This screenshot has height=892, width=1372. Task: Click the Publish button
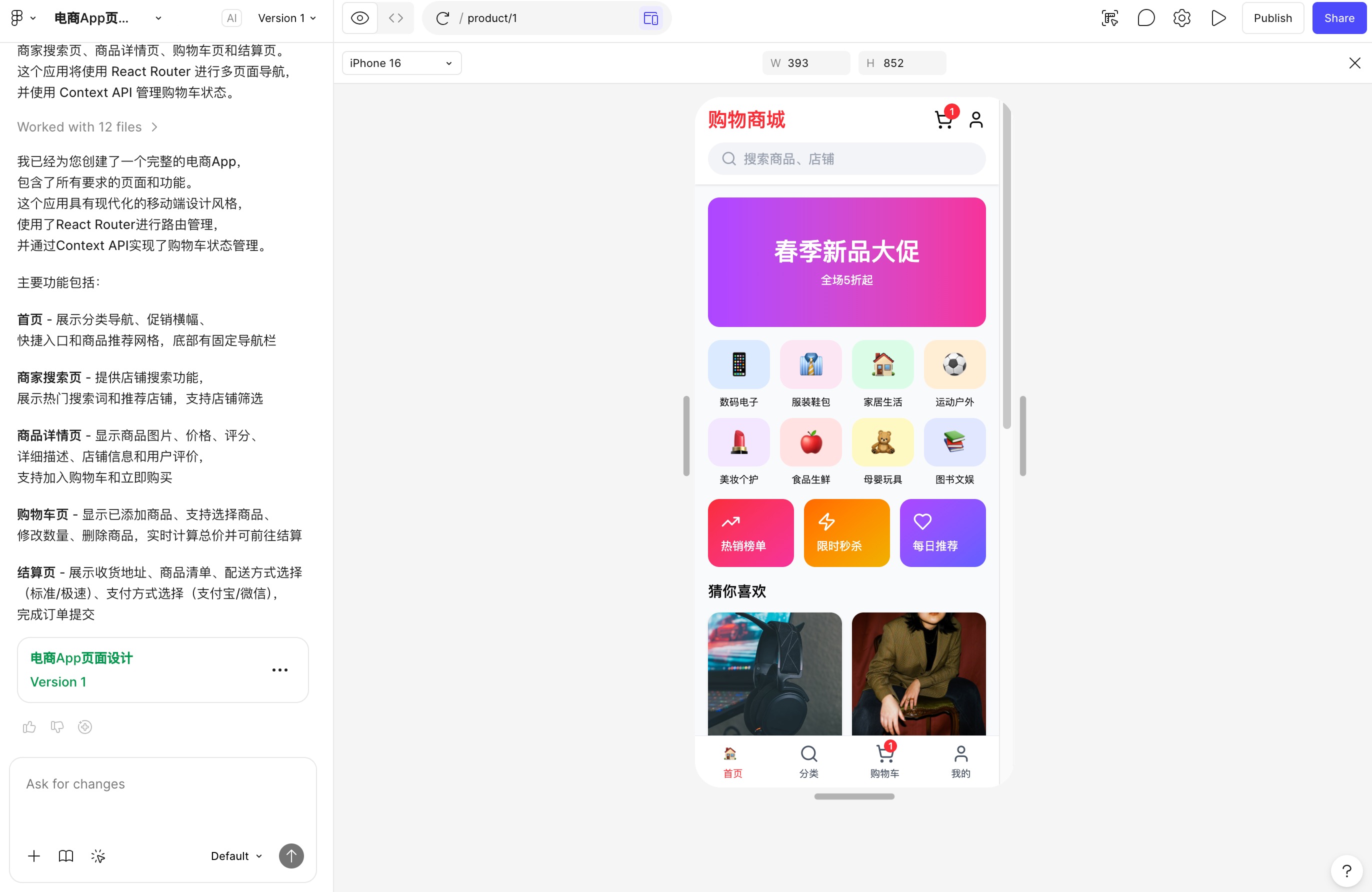tap(1273, 18)
